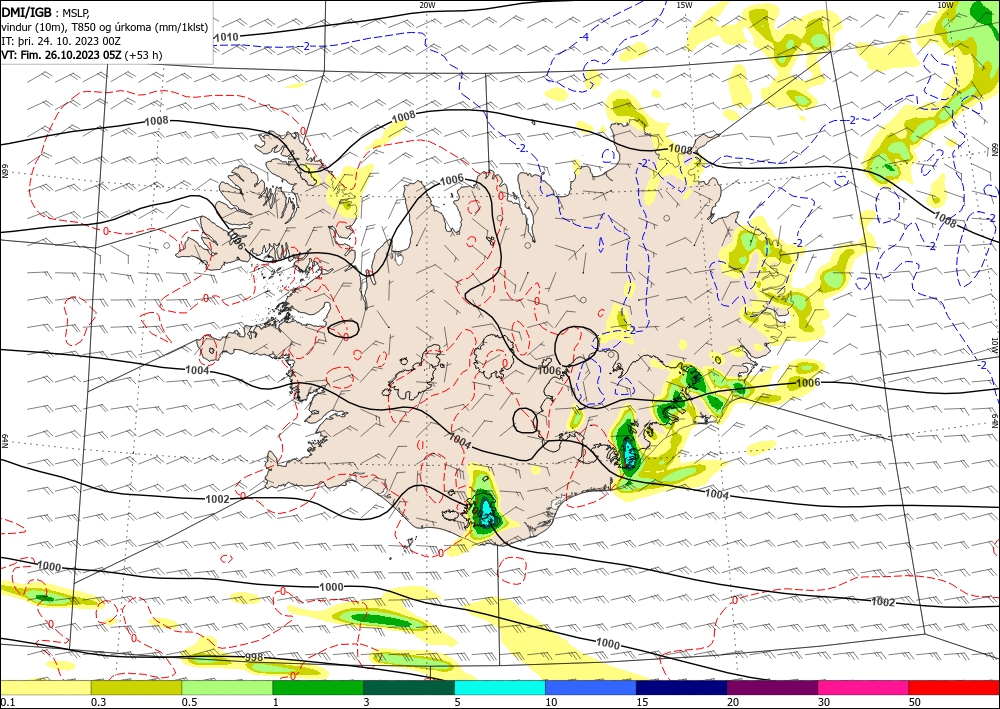Pick the blue 10–15 legend swatch
Image resolution: width=1000 pixels, height=709 pixels.
click(x=591, y=687)
